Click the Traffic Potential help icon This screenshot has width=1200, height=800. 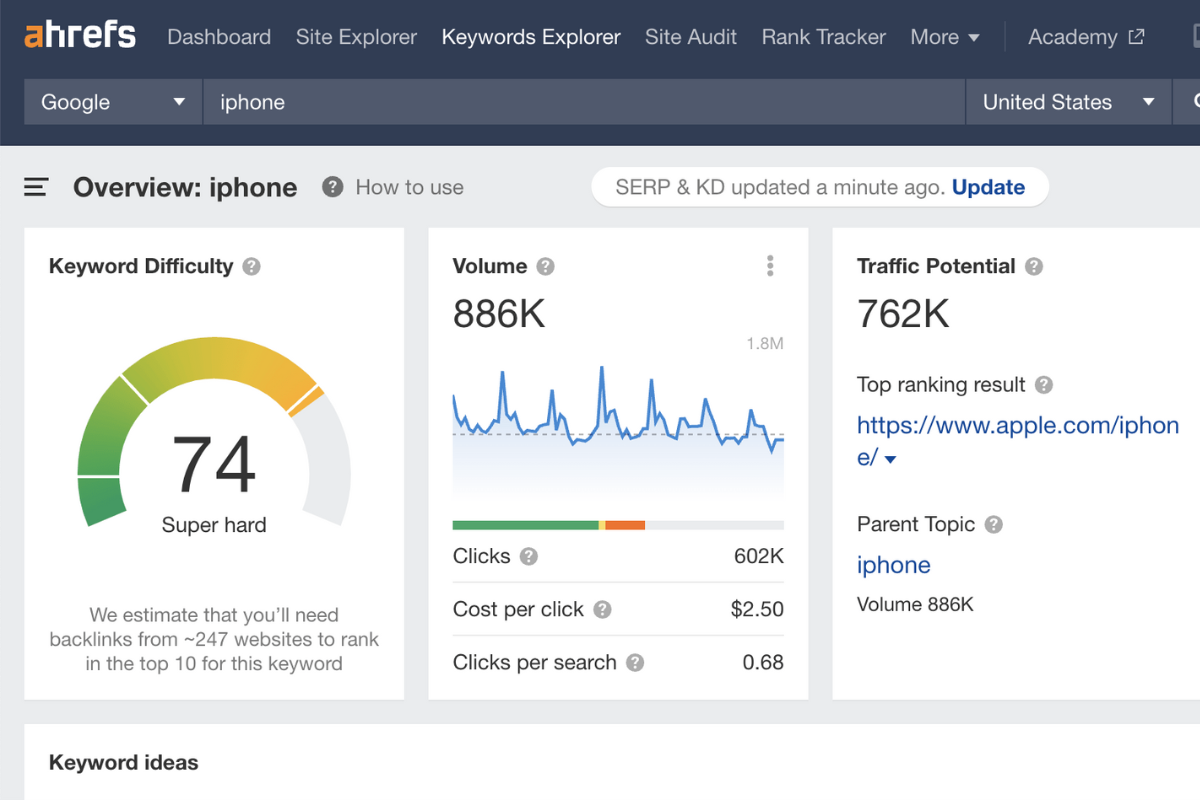pyautogui.click(x=1034, y=266)
